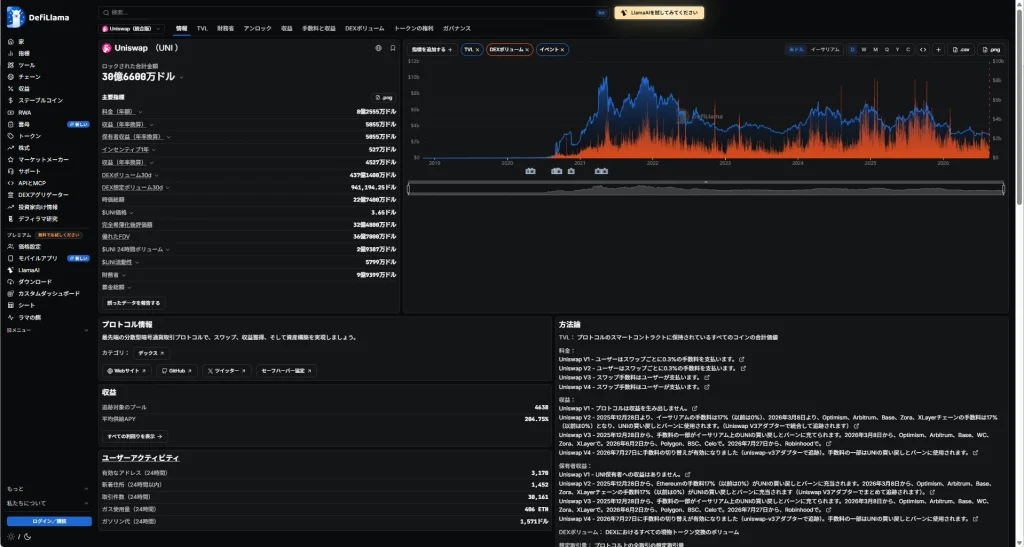Remove the DEXボリューム chart chip
1024x547 pixels.
click(527, 50)
